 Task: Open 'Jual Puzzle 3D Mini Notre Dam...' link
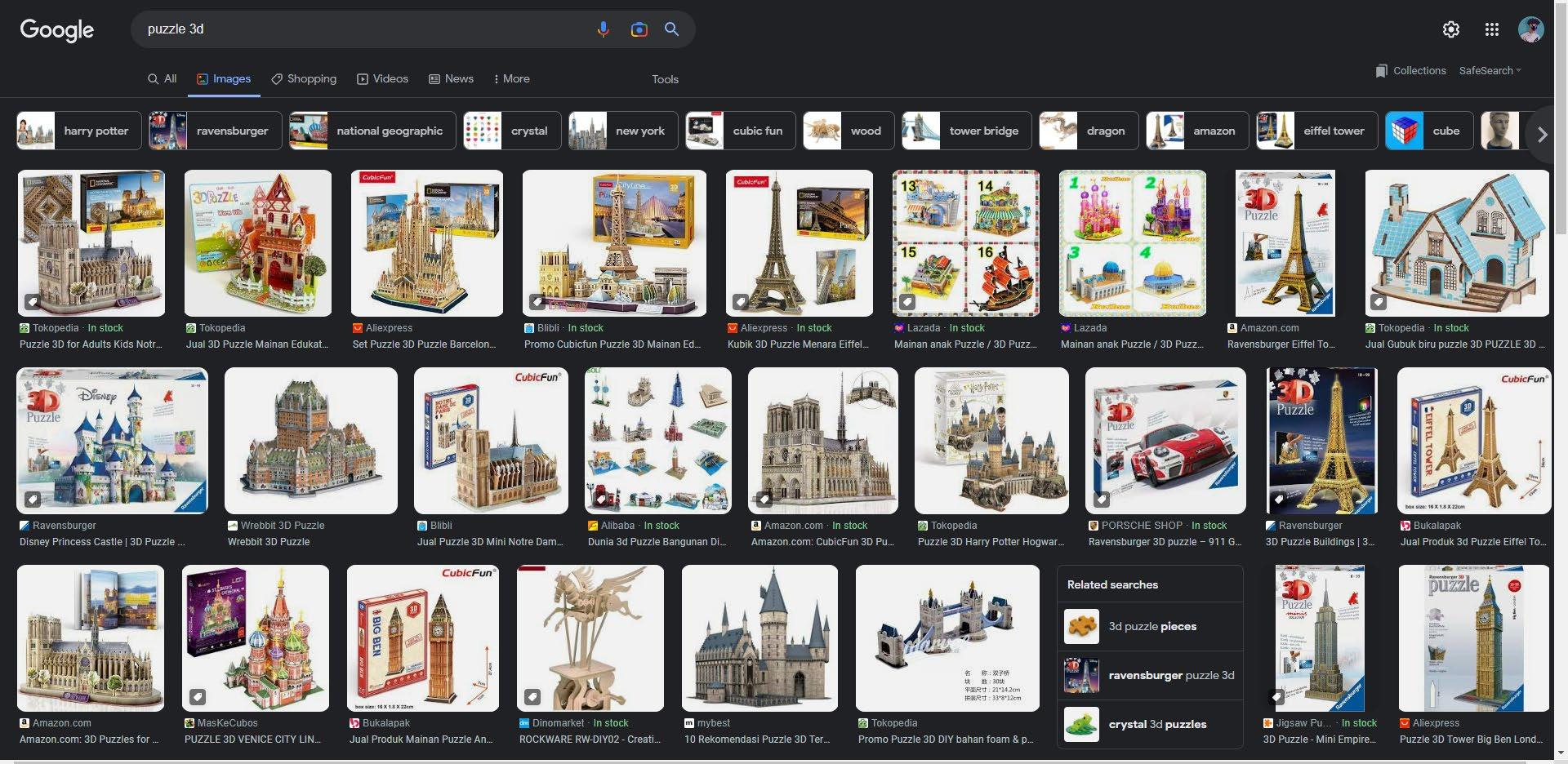click(x=490, y=542)
